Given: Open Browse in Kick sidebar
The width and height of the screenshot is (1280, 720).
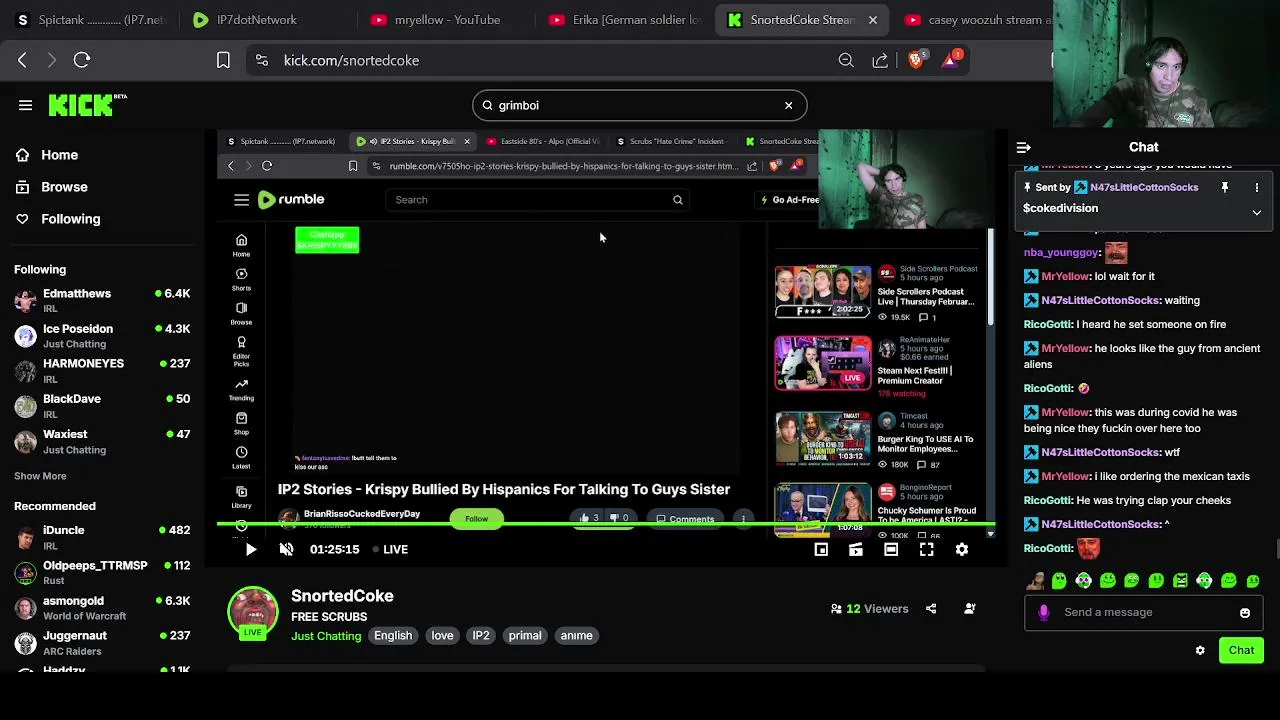Looking at the screenshot, I should (x=52, y=187).
